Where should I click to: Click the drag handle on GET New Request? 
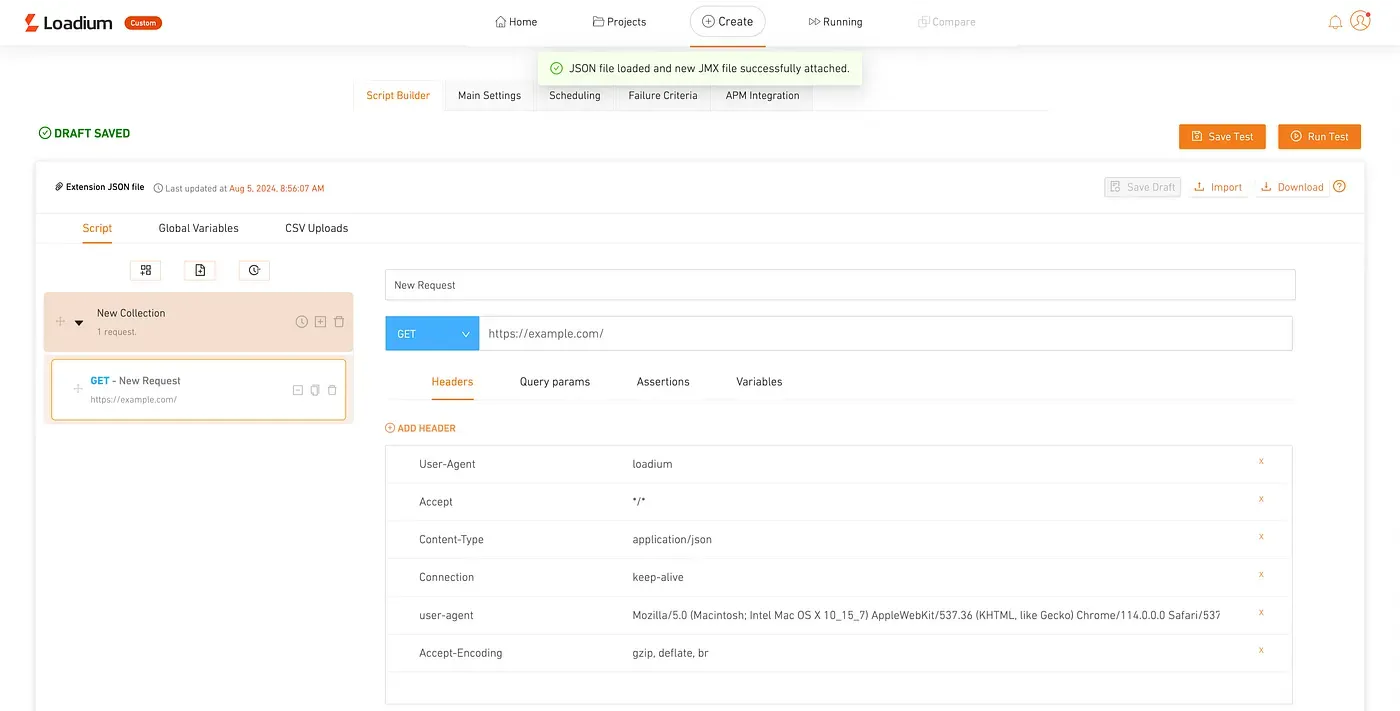point(78,388)
